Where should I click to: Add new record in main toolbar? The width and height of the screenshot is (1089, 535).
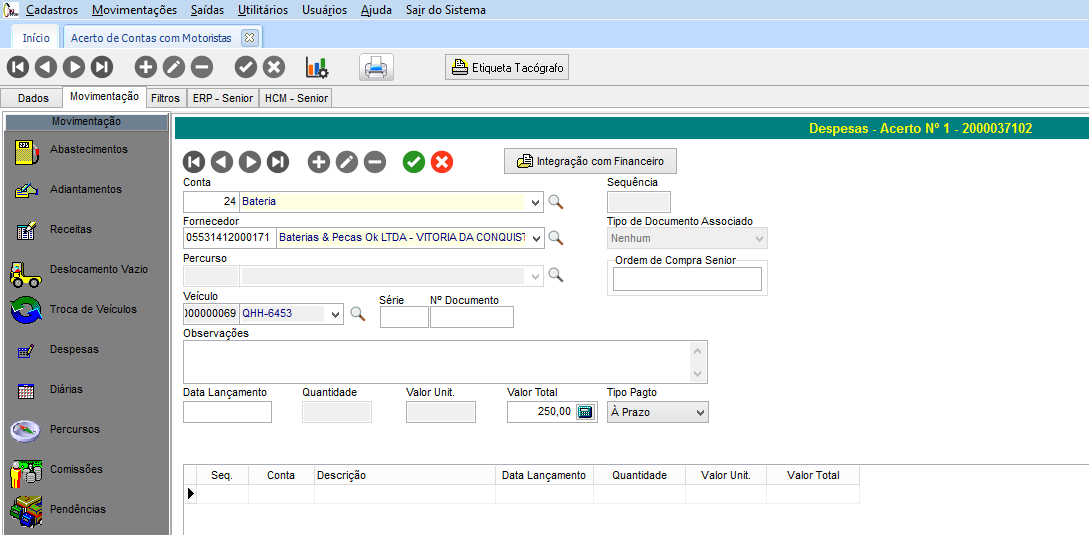pos(146,67)
